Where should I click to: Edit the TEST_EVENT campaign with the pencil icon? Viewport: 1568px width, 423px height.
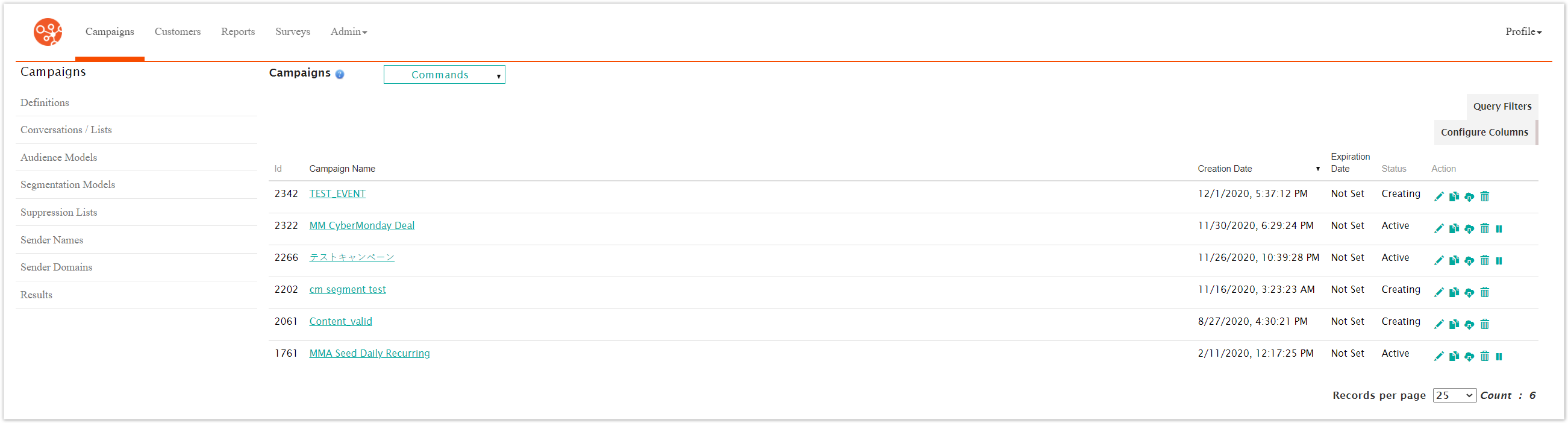coord(1439,196)
